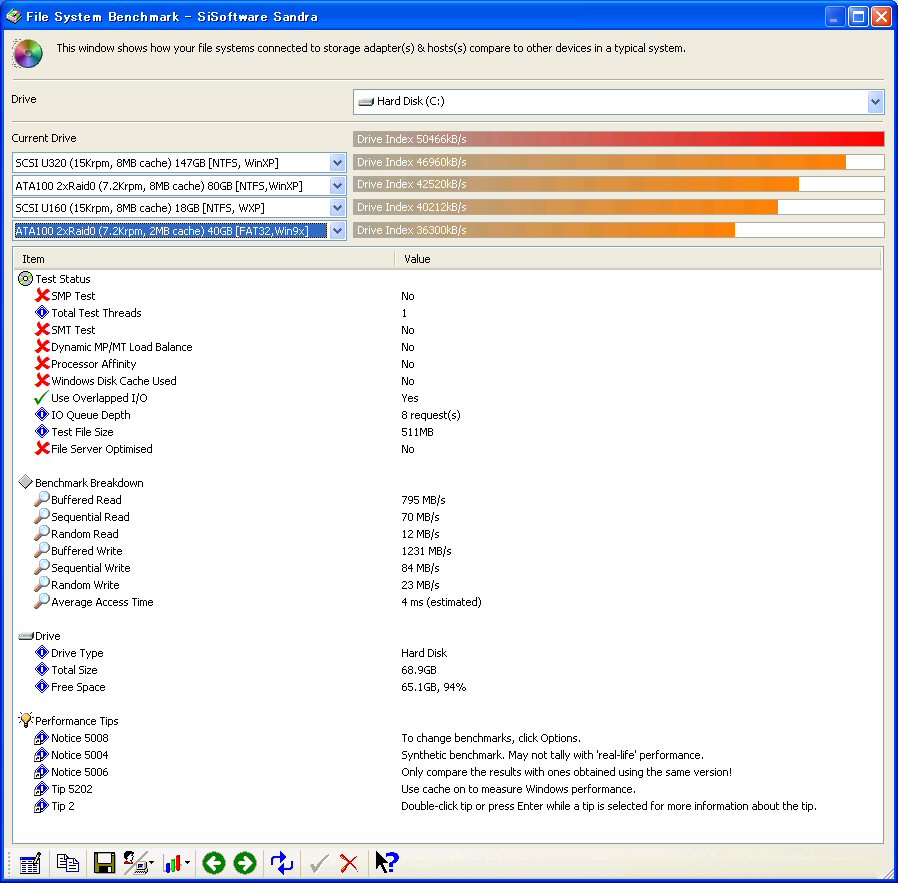This screenshot has height=883, width=898.
Task: Minimize the File System Benchmark window
Action: [x=836, y=17]
